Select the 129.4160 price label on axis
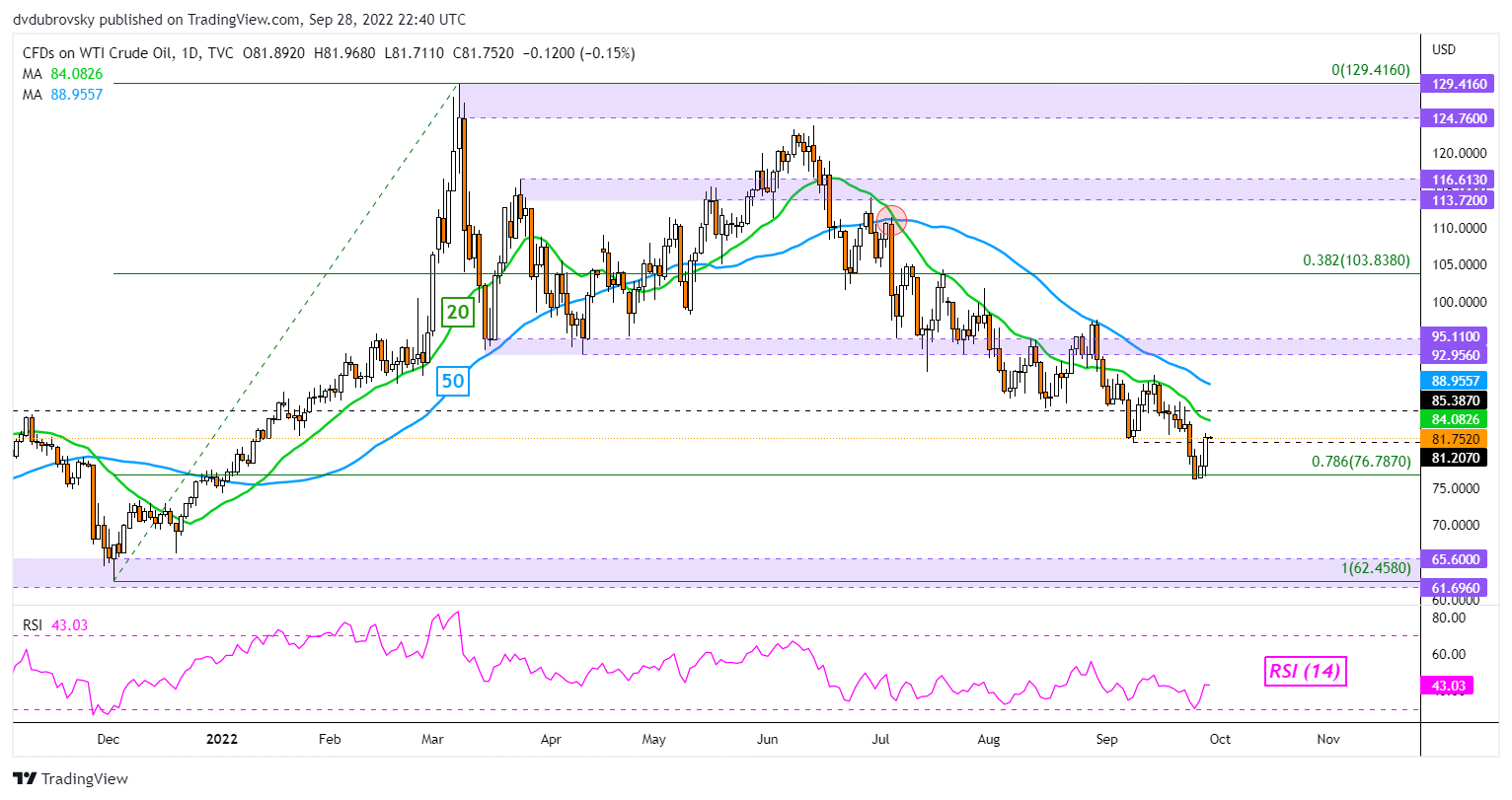This screenshot has height=800, width=1512. (x=1457, y=84)
